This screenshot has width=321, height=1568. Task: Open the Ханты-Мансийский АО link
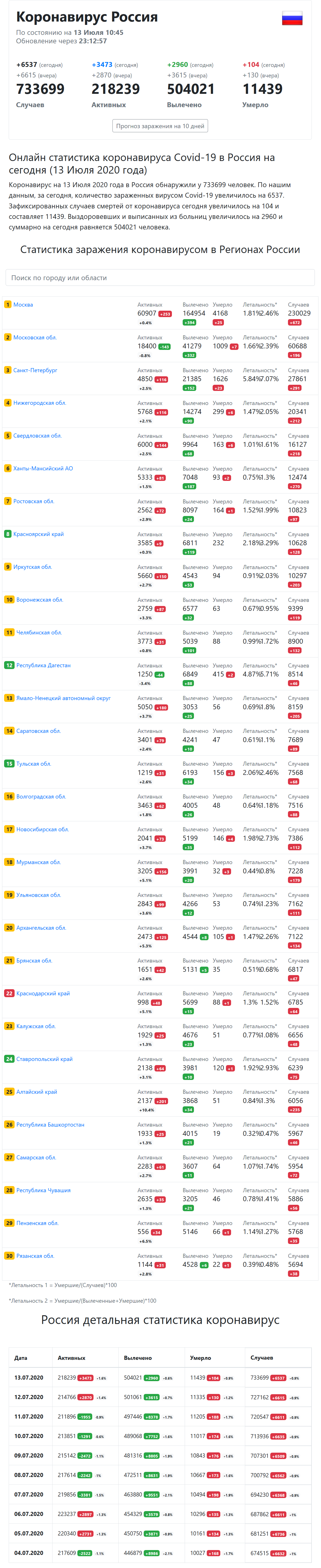pyautogui.click(x=43, y=469)
